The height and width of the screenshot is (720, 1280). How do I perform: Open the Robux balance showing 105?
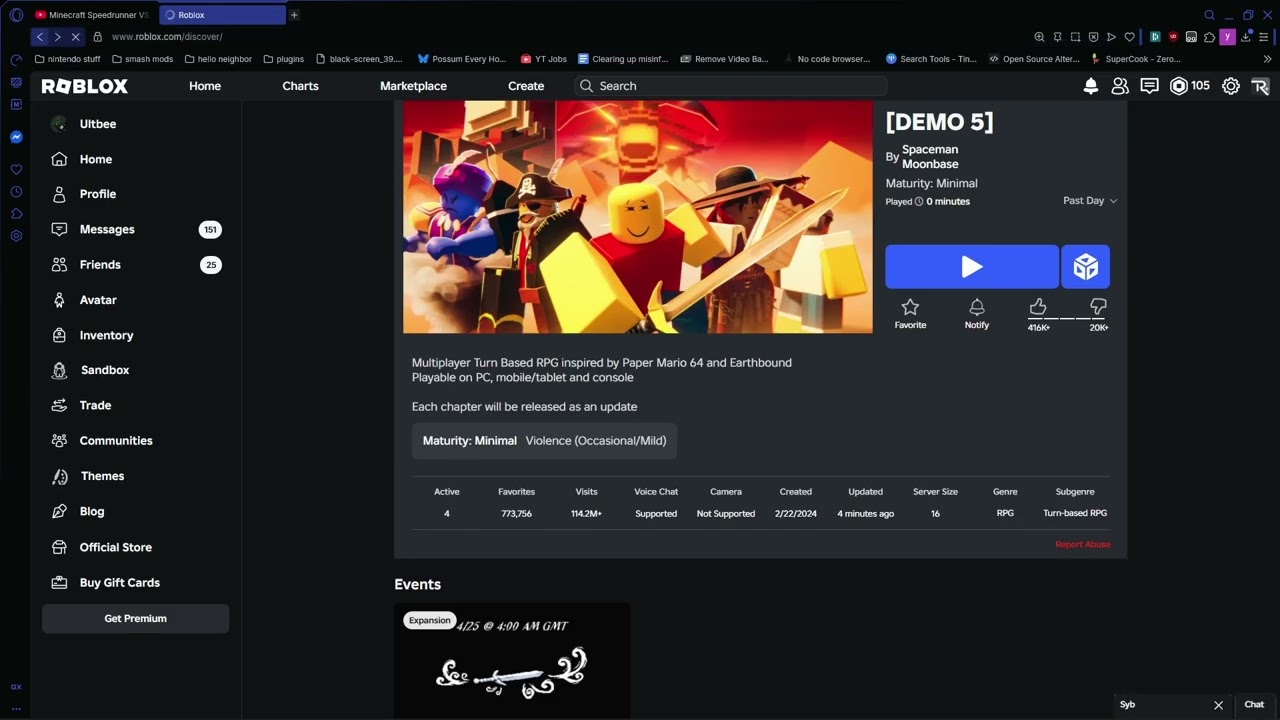click(1190, 86)
